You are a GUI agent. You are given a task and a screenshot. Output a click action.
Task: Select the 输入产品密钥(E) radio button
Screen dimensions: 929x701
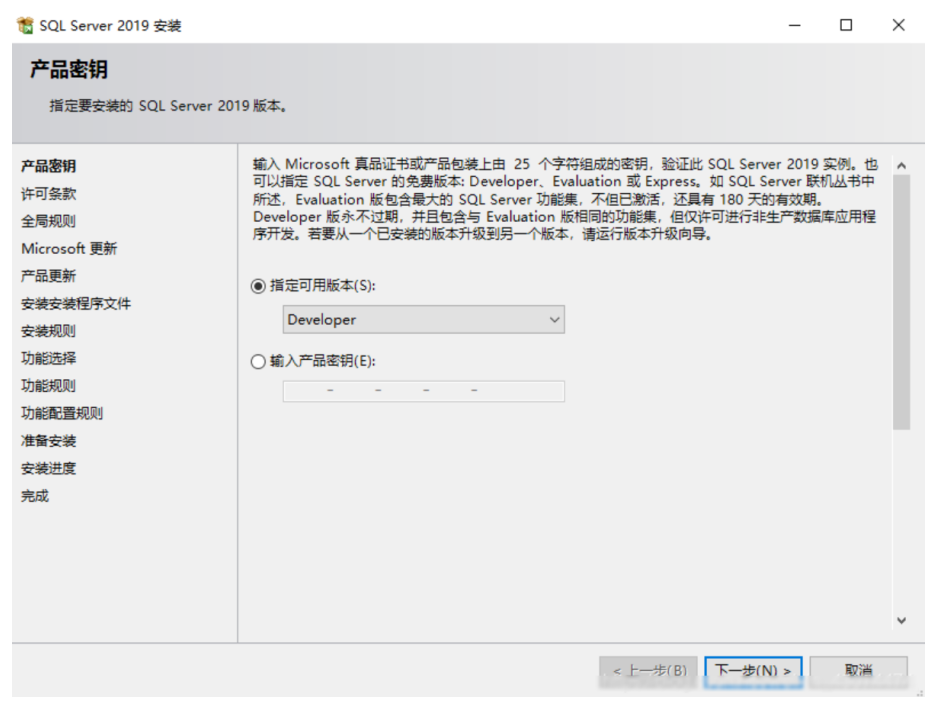click(x=258, y=361)
